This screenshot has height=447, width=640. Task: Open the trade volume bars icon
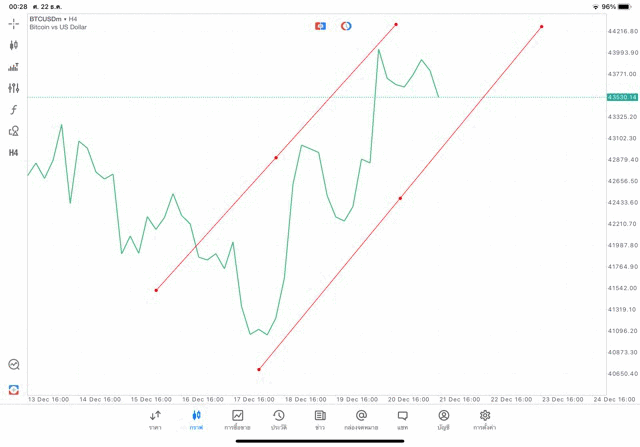tap(14, 67)
